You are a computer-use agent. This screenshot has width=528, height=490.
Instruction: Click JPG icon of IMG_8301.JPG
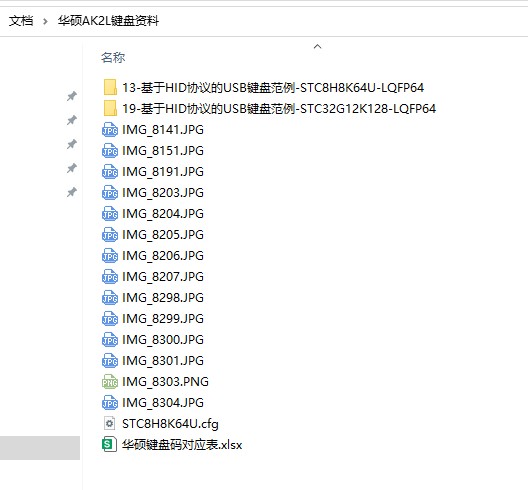coord(110,360)
